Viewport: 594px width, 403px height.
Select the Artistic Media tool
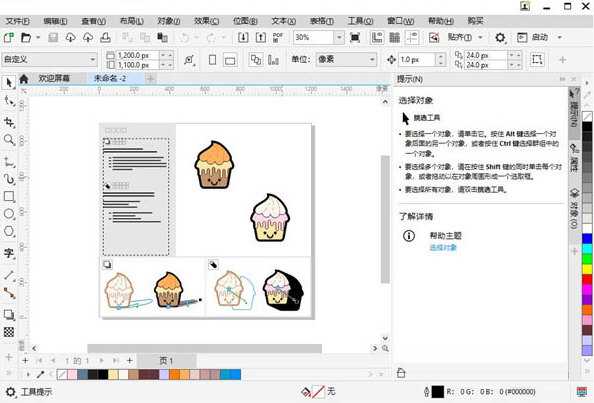coord(9,179)
